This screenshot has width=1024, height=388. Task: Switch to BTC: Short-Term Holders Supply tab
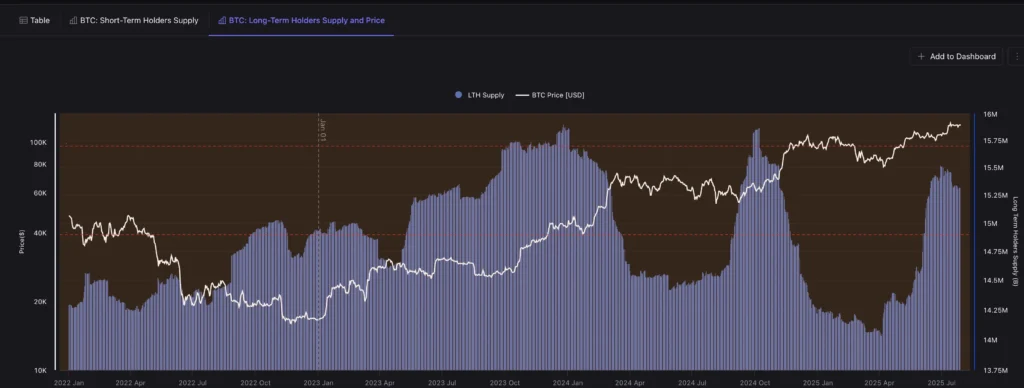[134, 20]
